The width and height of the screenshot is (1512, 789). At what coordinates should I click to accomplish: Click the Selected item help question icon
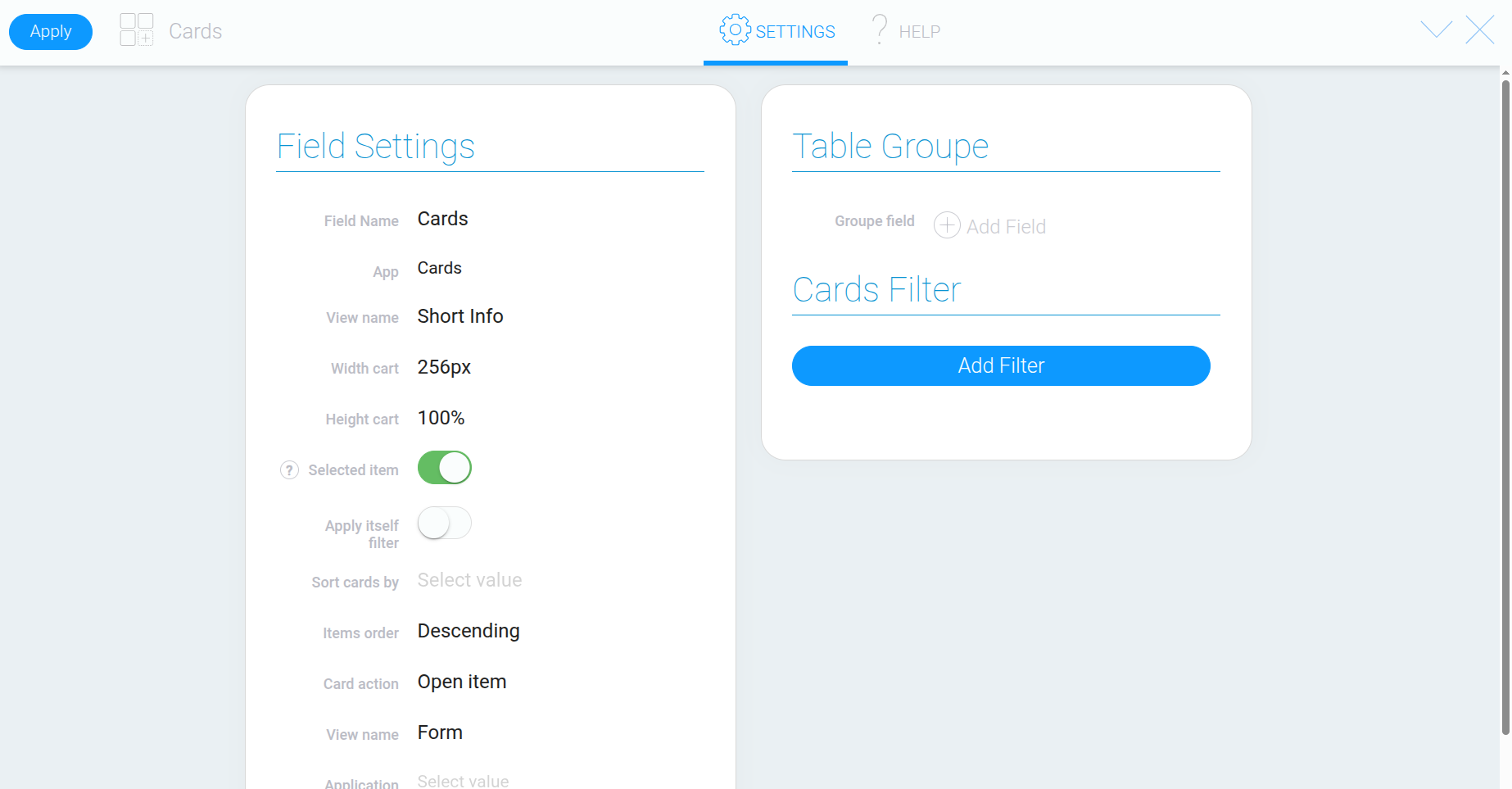[289, 469]
